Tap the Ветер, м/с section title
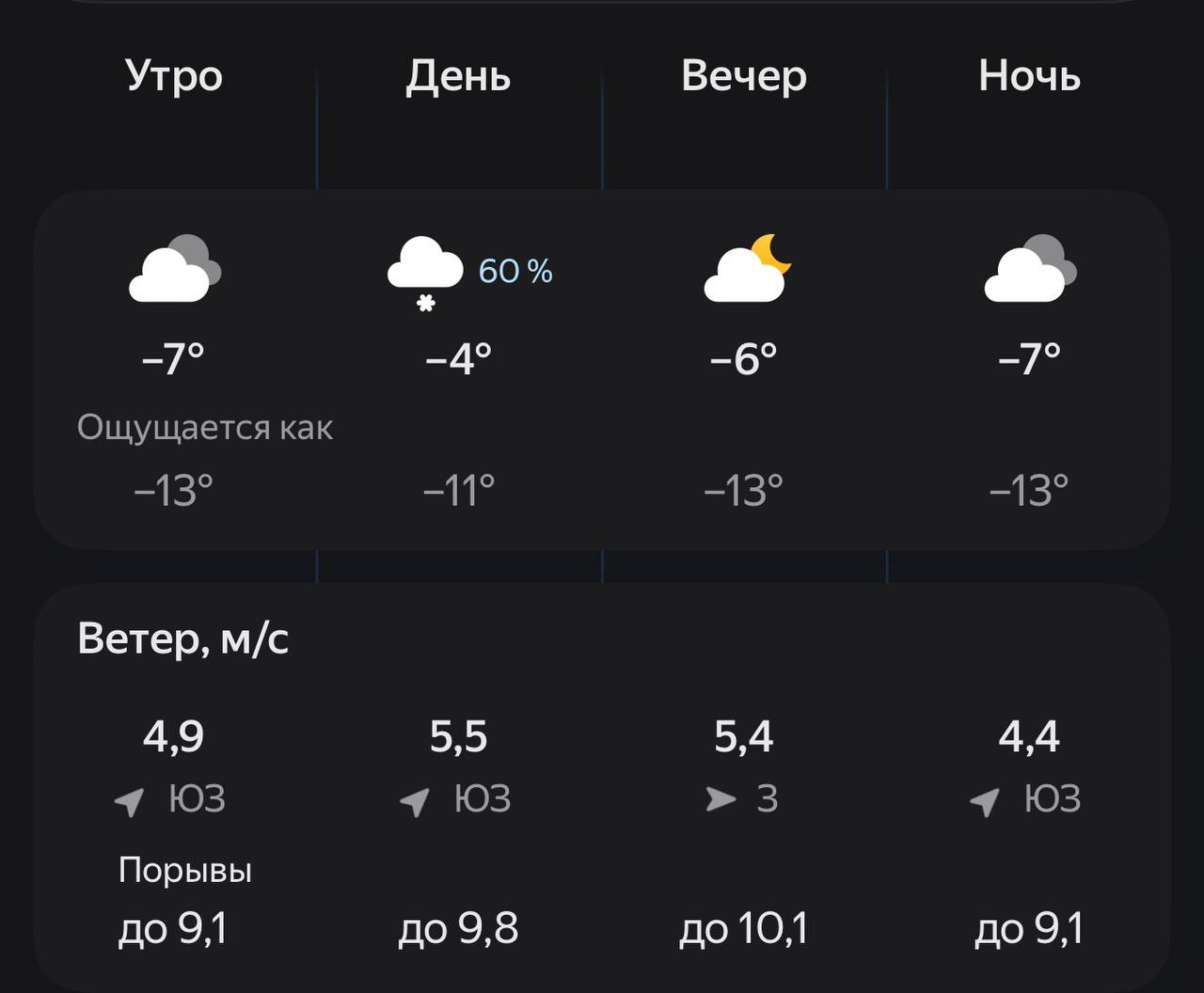The image size is (1204, 993). 183,639
